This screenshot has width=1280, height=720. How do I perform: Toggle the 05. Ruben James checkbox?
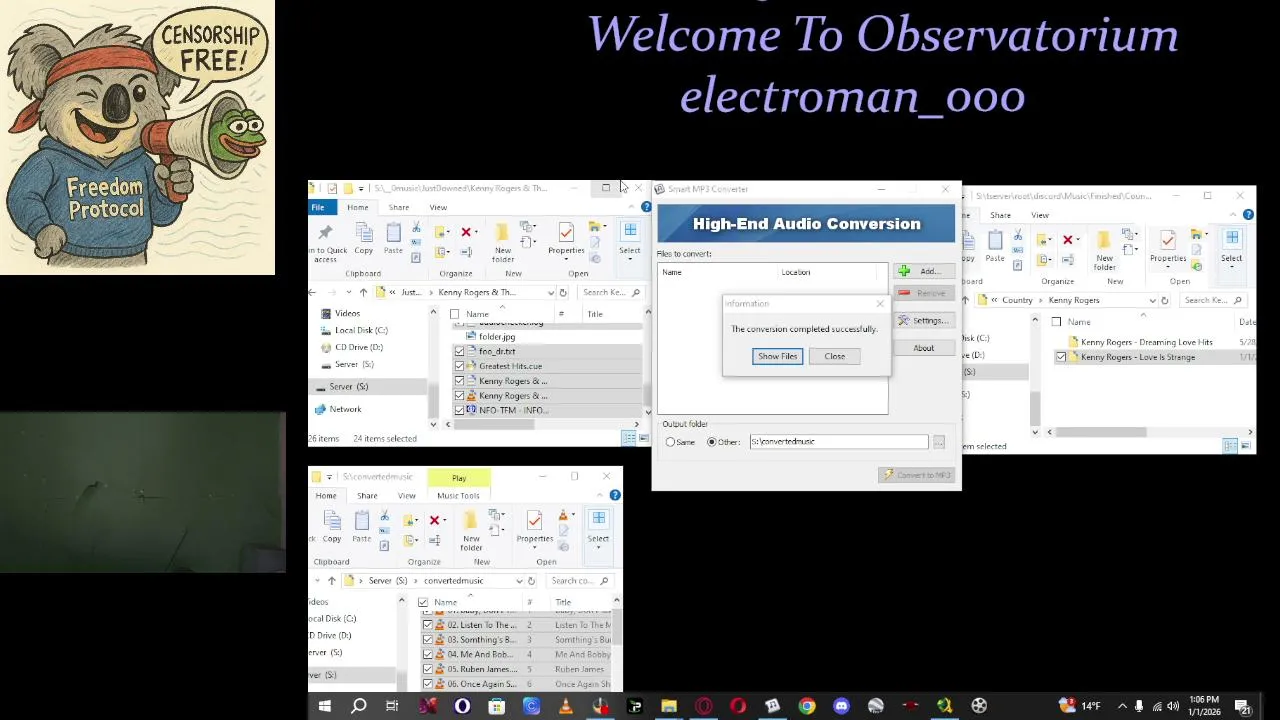[x=427, y=669]
